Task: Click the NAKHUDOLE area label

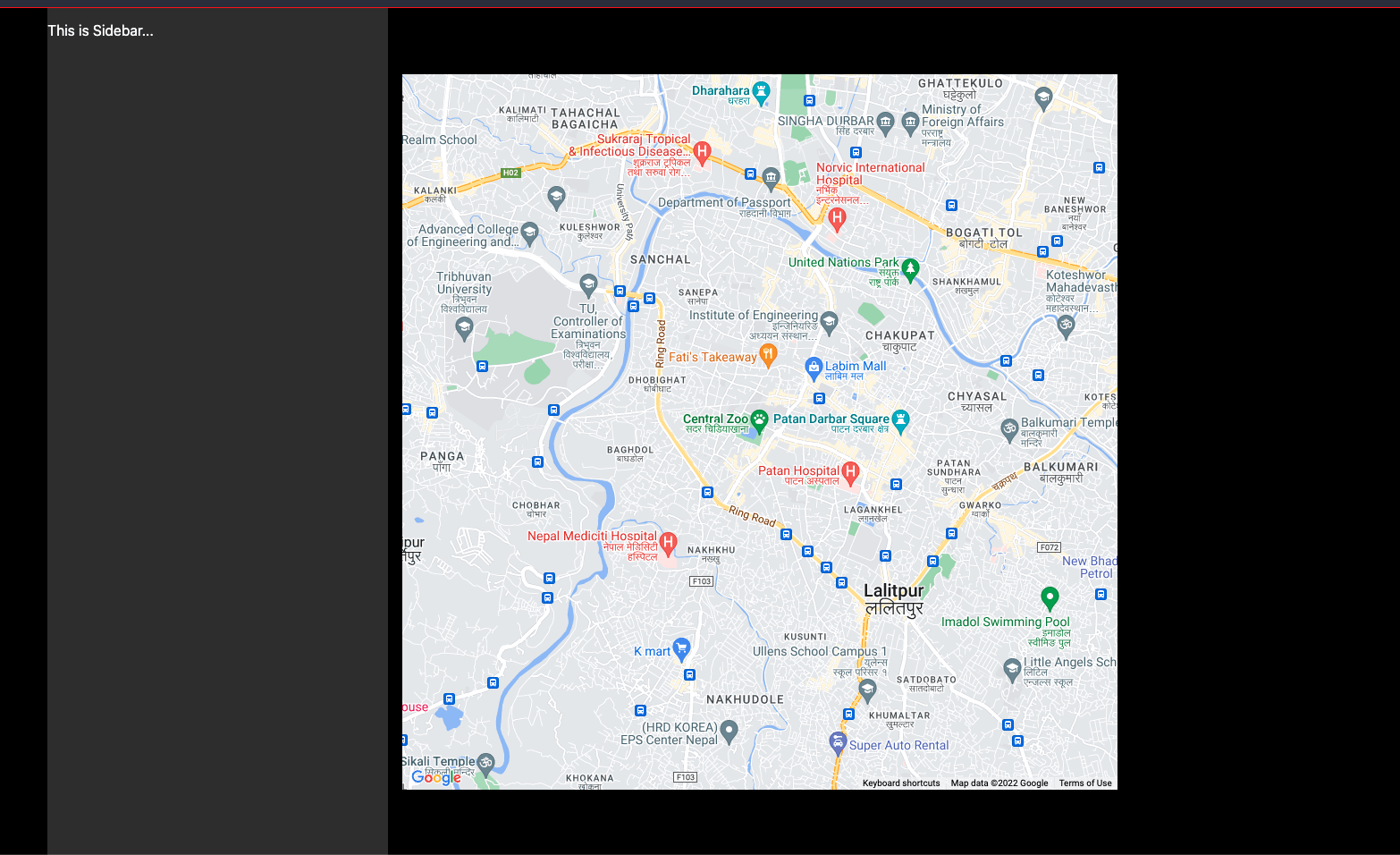Action: [x=745, y=699]
